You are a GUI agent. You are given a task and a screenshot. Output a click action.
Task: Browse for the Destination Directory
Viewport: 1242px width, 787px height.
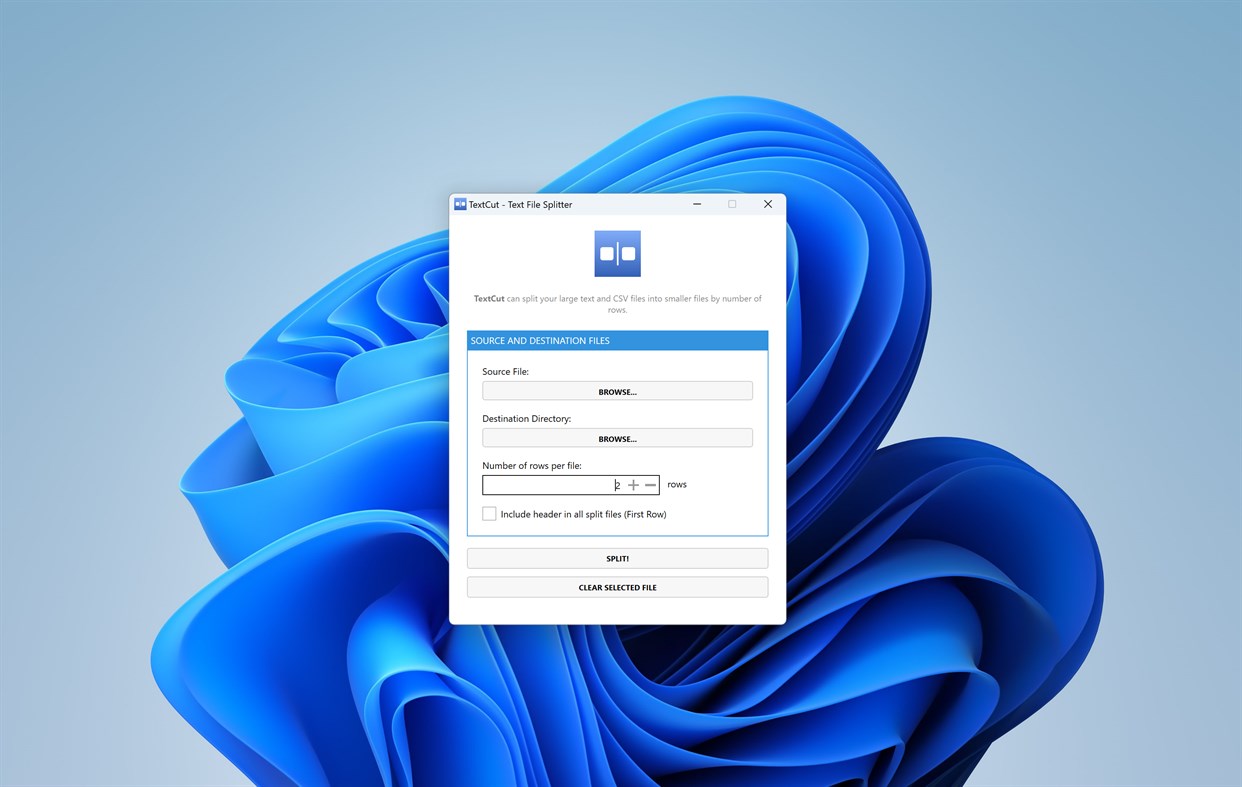tap(617, 438)
